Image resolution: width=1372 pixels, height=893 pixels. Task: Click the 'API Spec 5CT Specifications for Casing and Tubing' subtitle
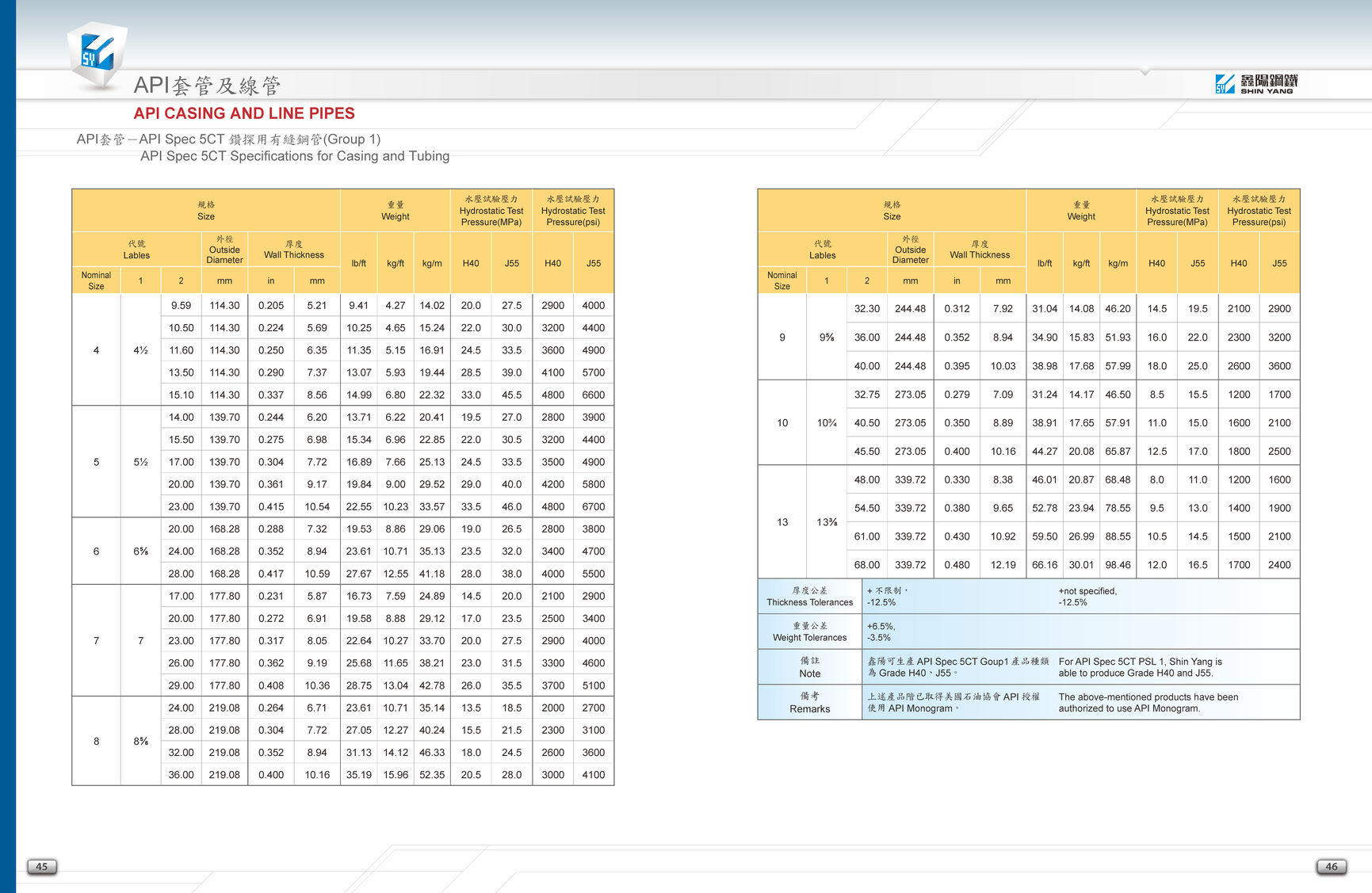(295, 156)
